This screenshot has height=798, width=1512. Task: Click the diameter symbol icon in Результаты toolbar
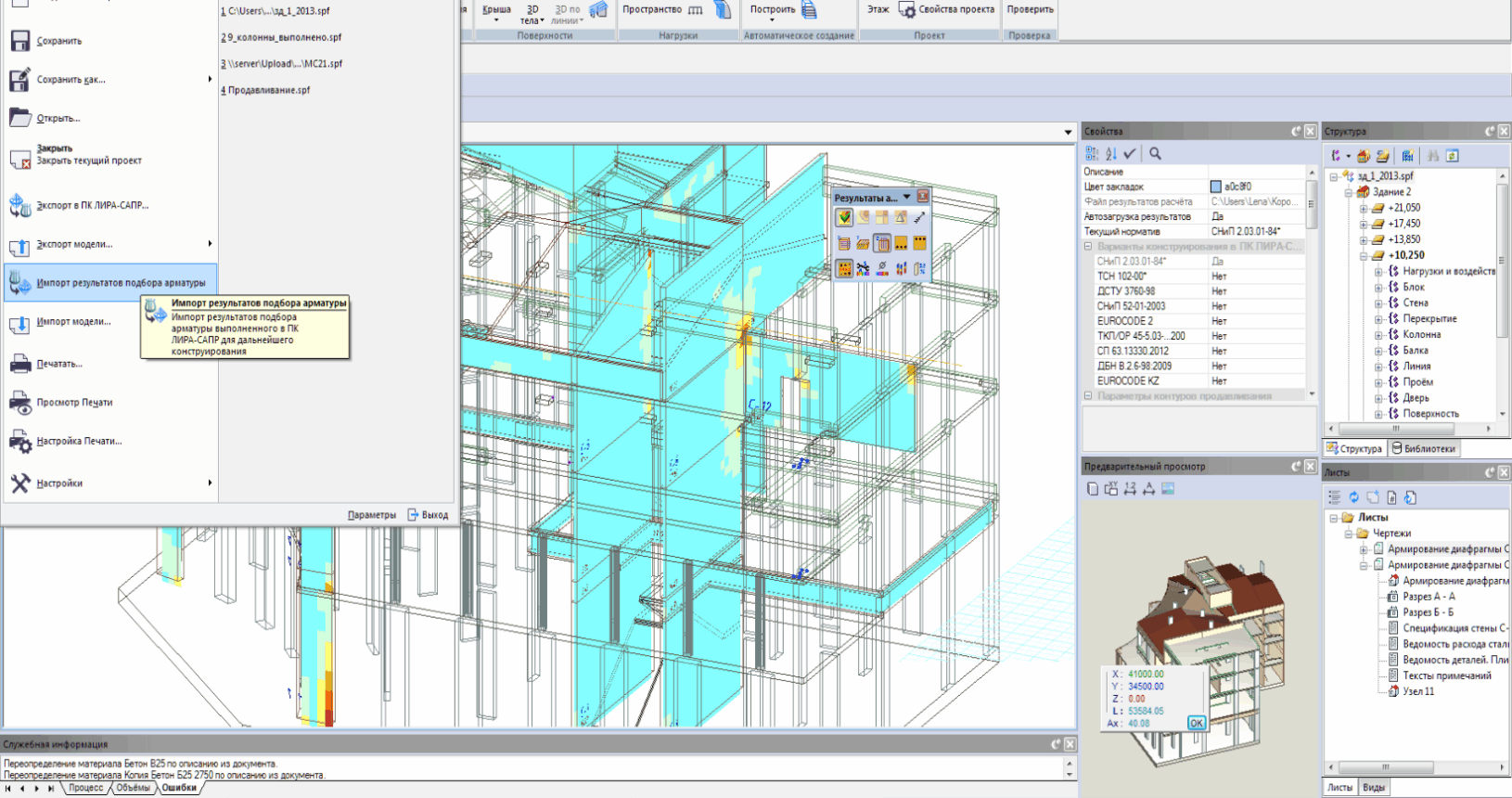tap(882, 269)
